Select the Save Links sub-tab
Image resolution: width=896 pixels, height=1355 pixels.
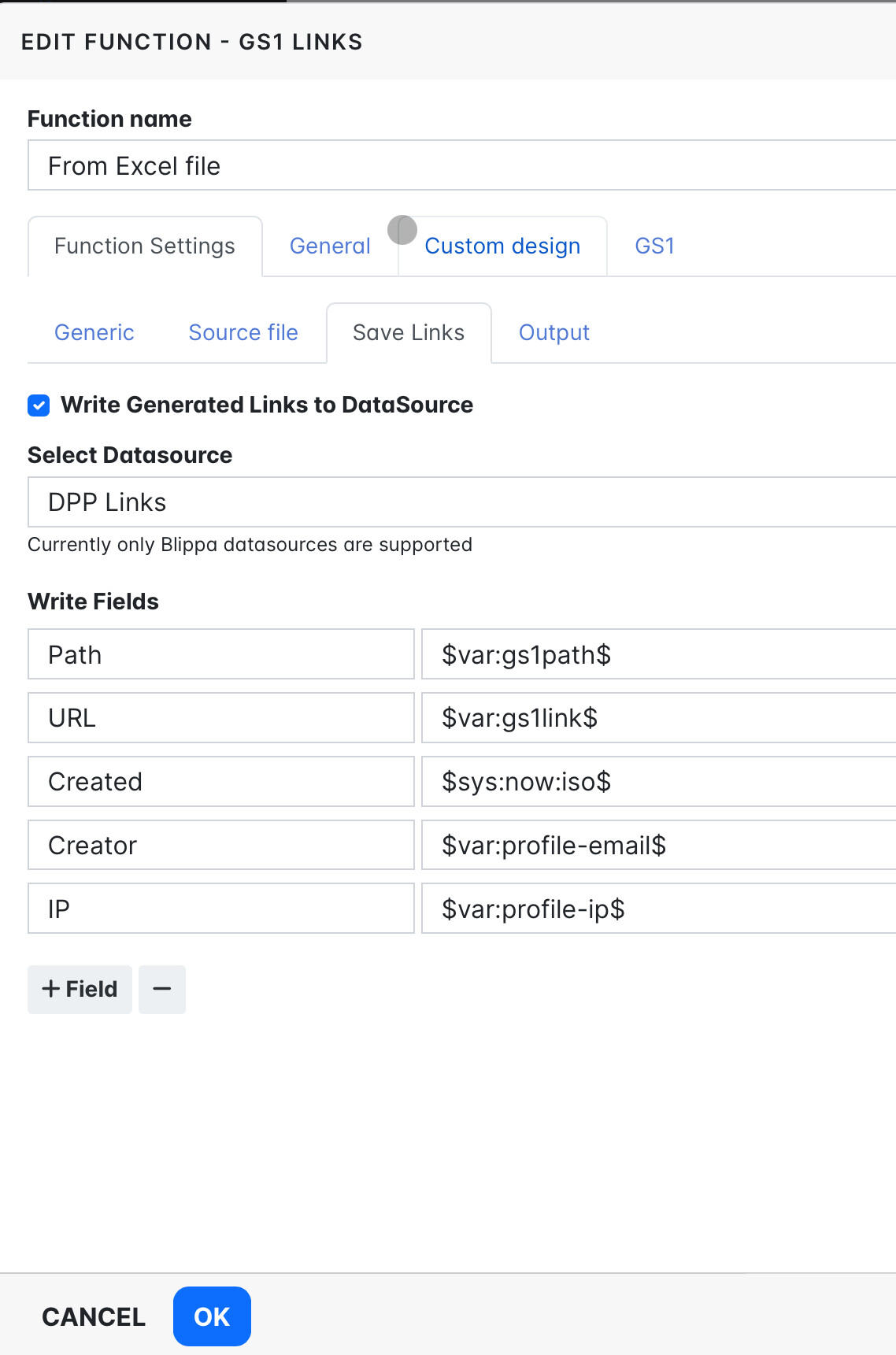[x=409, y=333]
